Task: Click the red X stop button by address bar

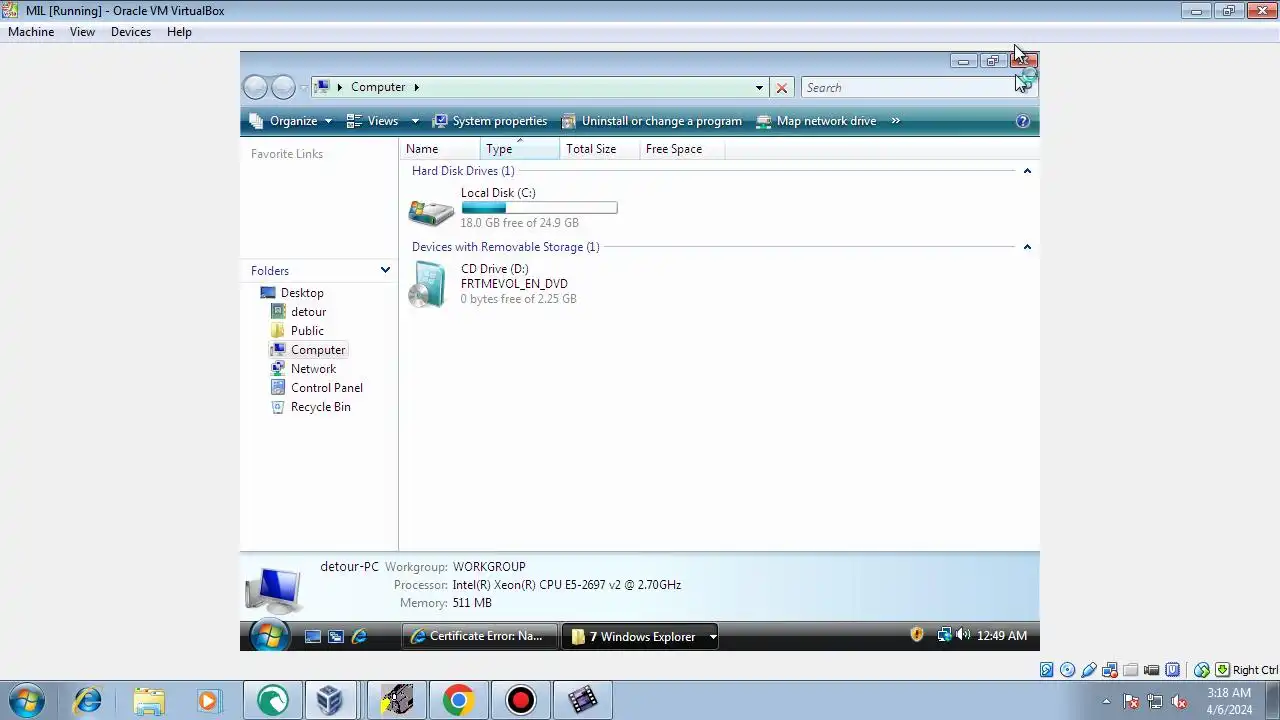Action: [x=782, y=88]
